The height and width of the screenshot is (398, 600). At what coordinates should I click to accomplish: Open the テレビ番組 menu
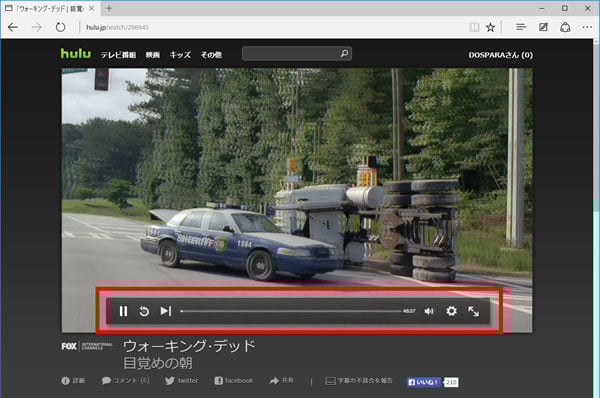118,55
